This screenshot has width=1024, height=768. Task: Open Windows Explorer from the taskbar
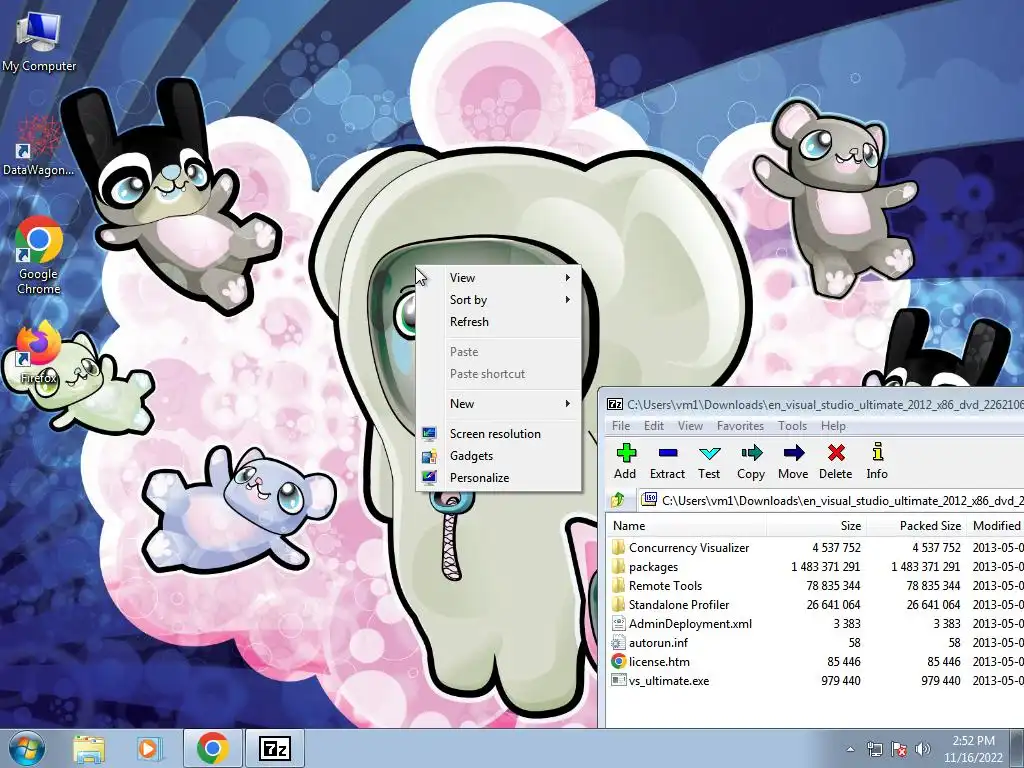[x=89, y=748]
